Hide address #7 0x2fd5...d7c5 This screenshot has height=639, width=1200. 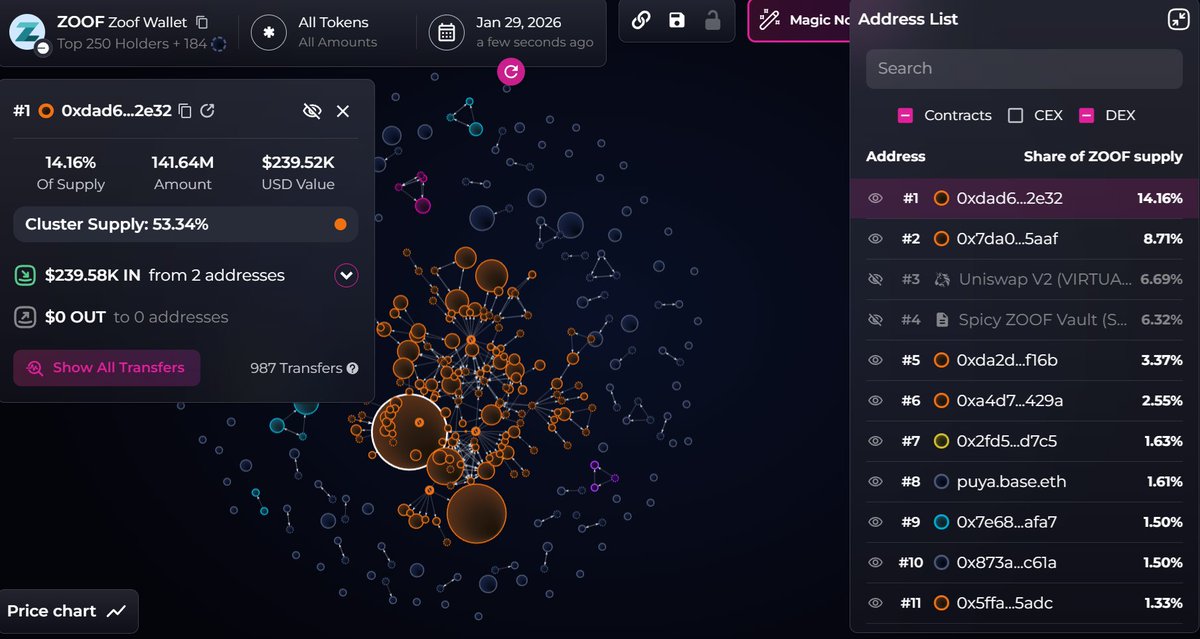coord(875,441)
